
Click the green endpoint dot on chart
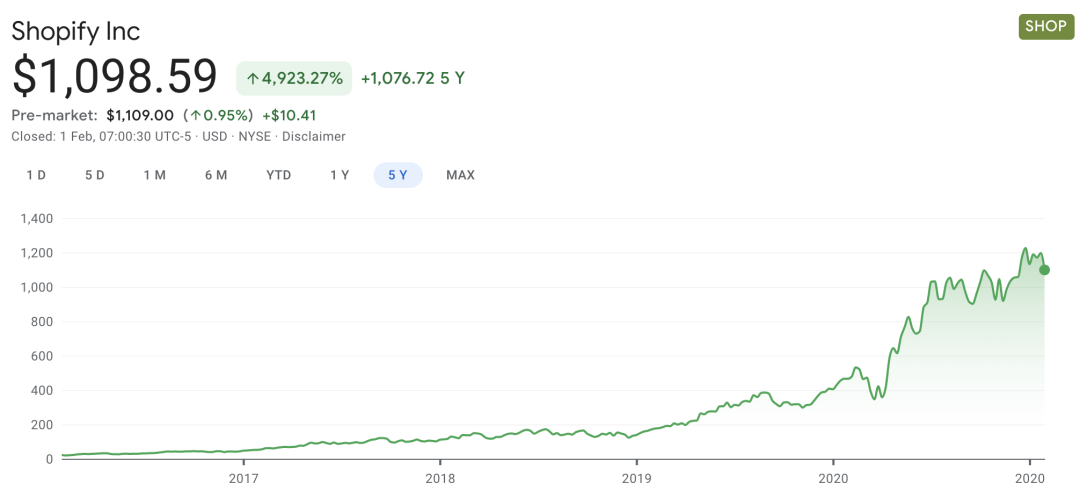[x=1045, y=269]
